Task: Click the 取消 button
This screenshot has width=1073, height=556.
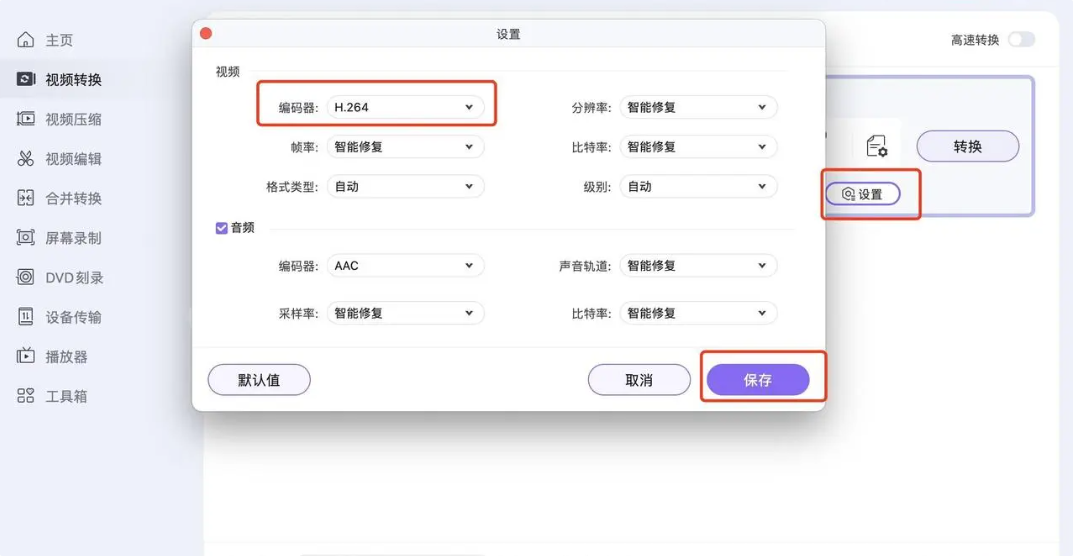Action: (639, 380)
